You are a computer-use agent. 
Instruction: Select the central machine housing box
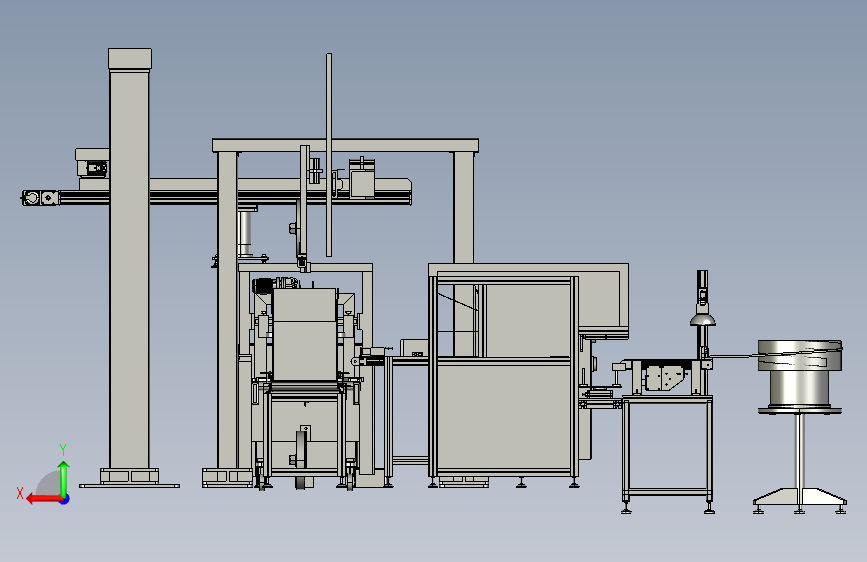(305, 334)
